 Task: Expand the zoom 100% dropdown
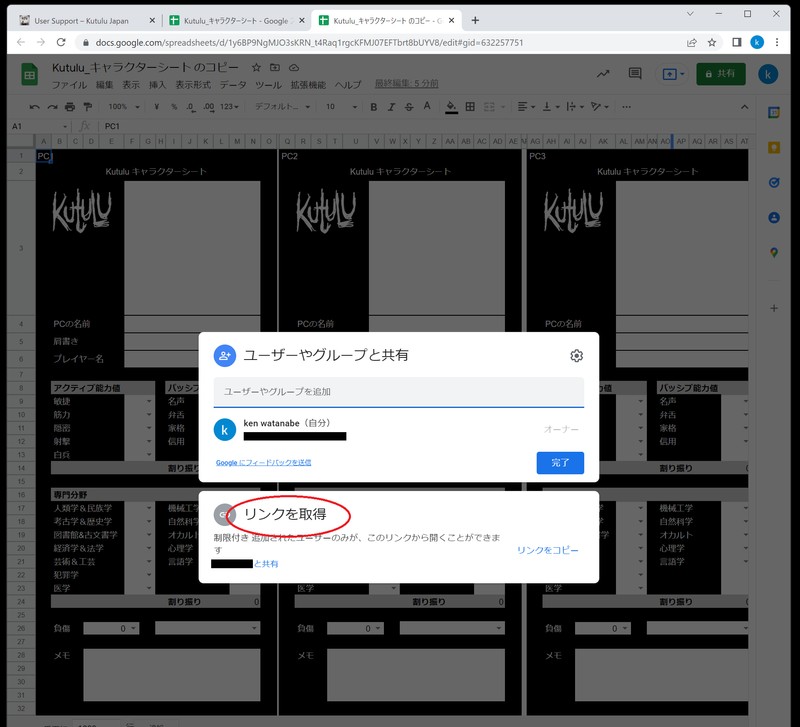coord(123,107)
